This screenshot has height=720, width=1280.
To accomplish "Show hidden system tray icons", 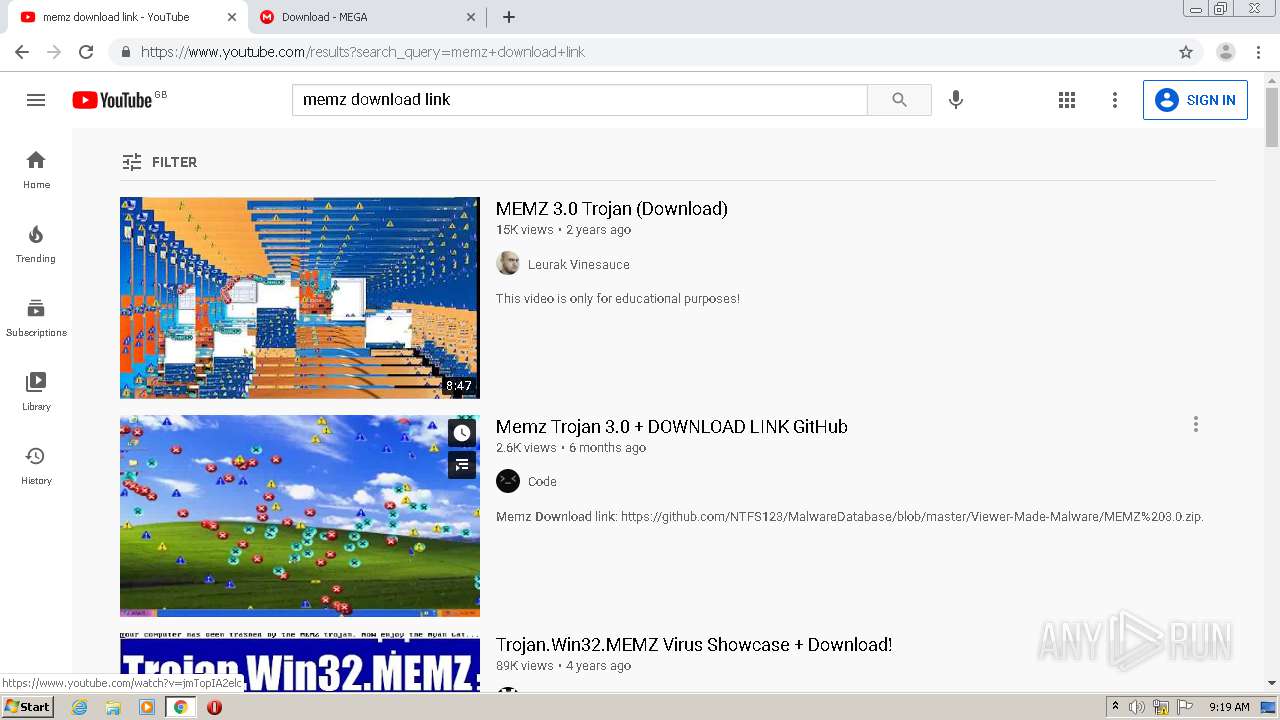I will (1115, 707).
